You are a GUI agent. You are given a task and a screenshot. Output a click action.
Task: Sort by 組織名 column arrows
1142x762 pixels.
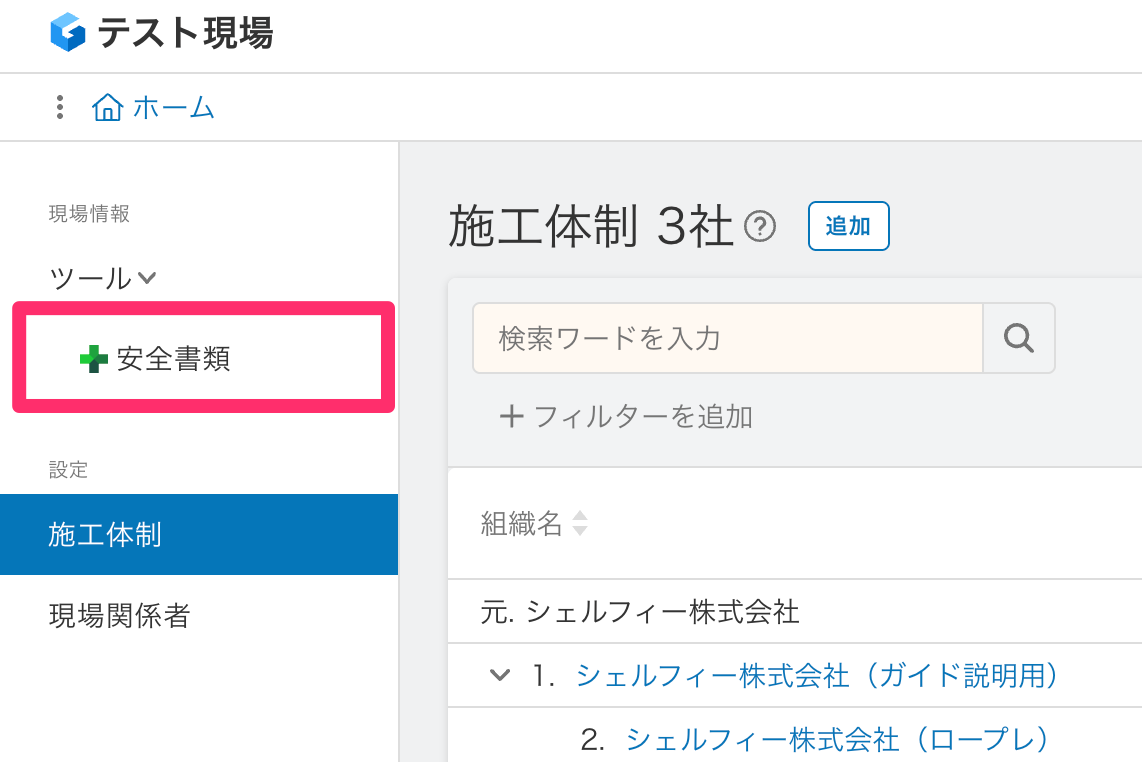tap(579, 523)
